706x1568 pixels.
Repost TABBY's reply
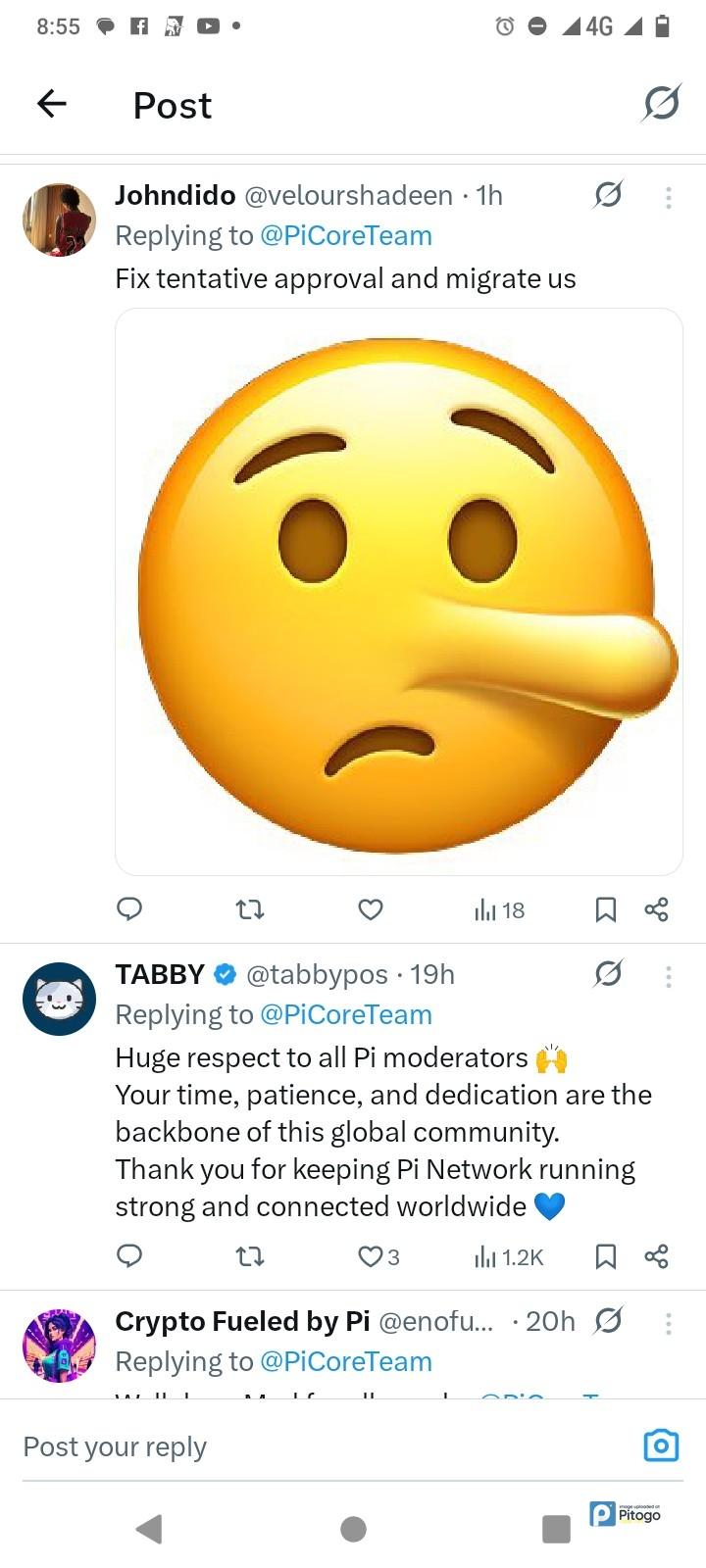pos(251,1256)
